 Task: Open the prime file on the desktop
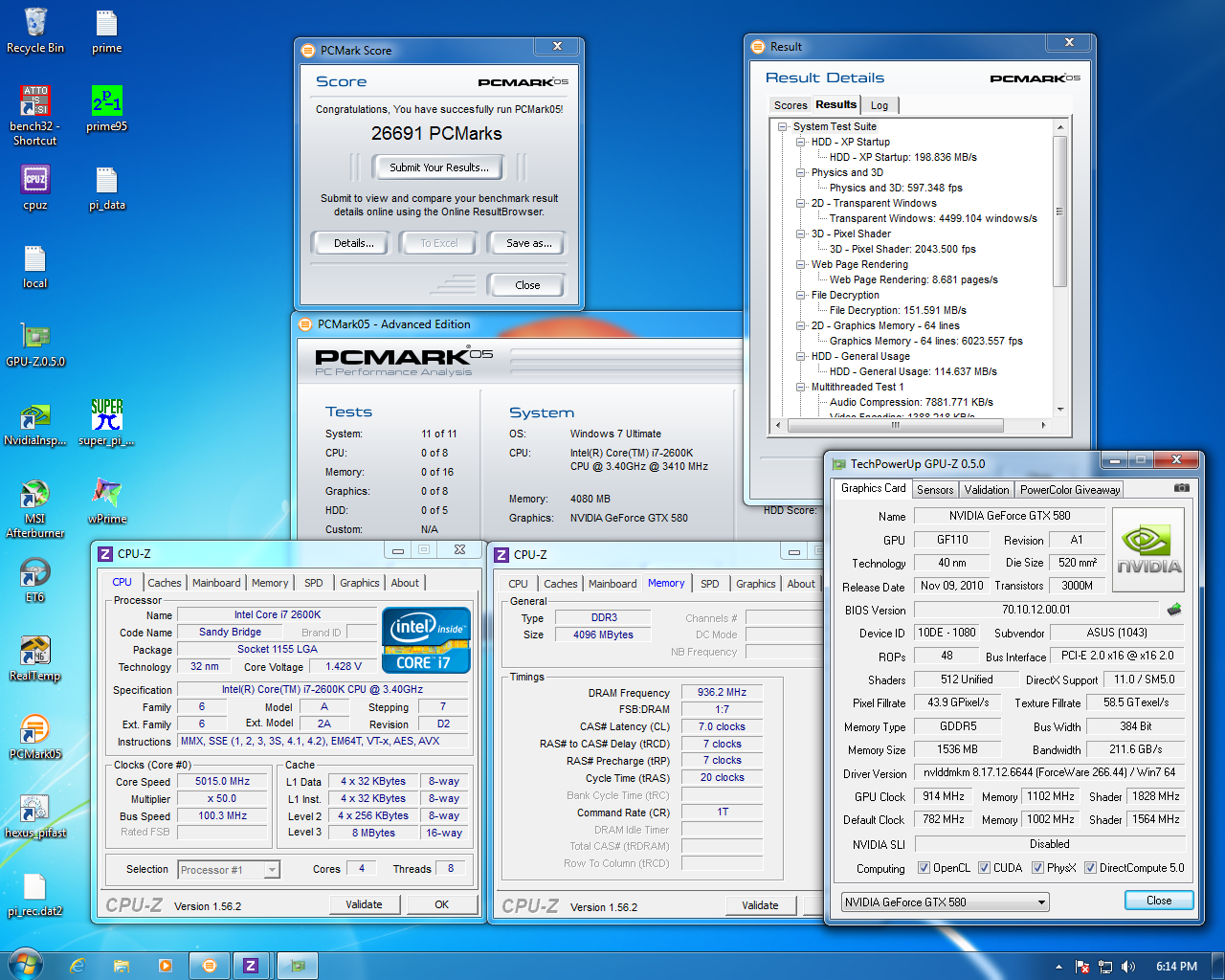[x=106, y=30]
